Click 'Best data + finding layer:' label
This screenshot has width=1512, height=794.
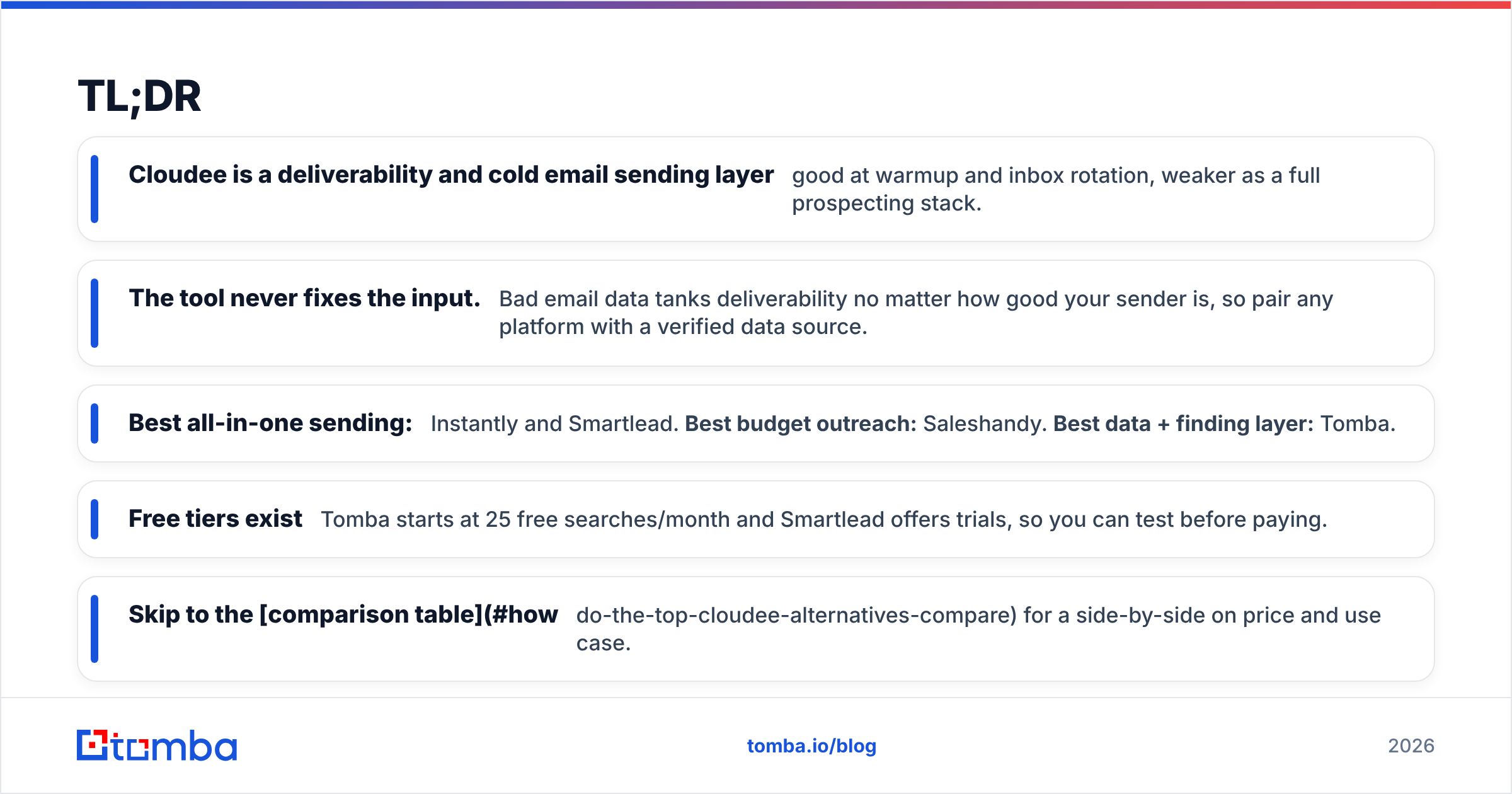(x=1183, y=423)
